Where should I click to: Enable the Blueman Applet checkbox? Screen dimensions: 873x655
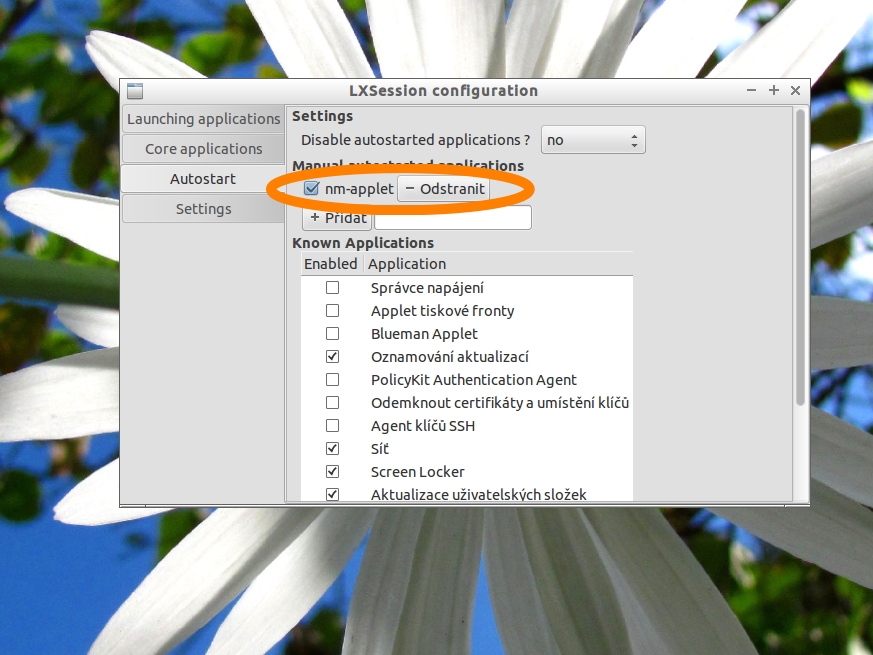point(333,334)
